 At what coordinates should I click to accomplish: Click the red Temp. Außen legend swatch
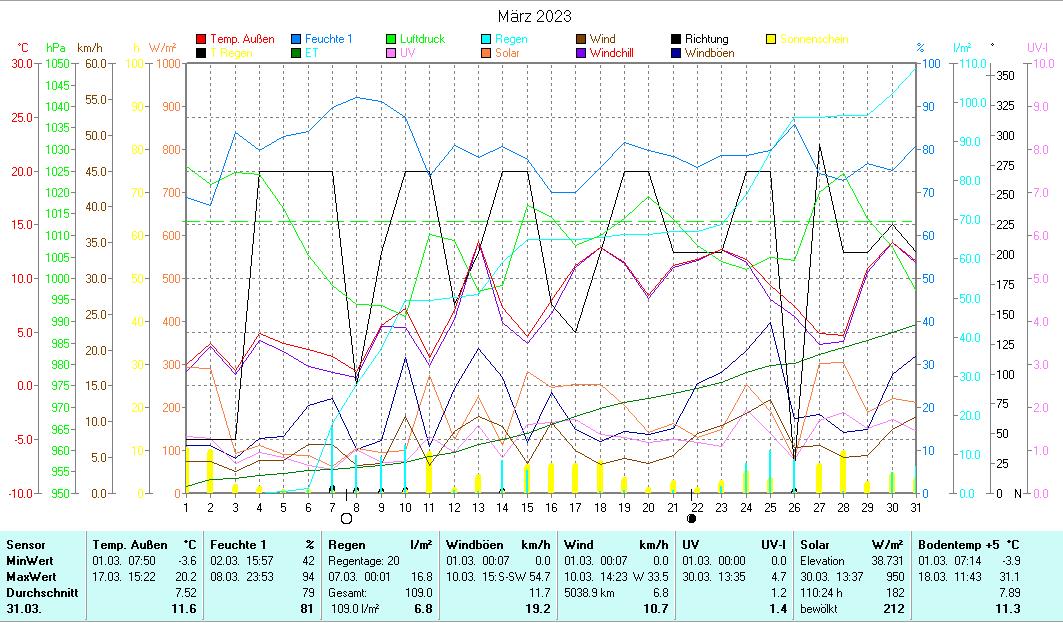202,40
